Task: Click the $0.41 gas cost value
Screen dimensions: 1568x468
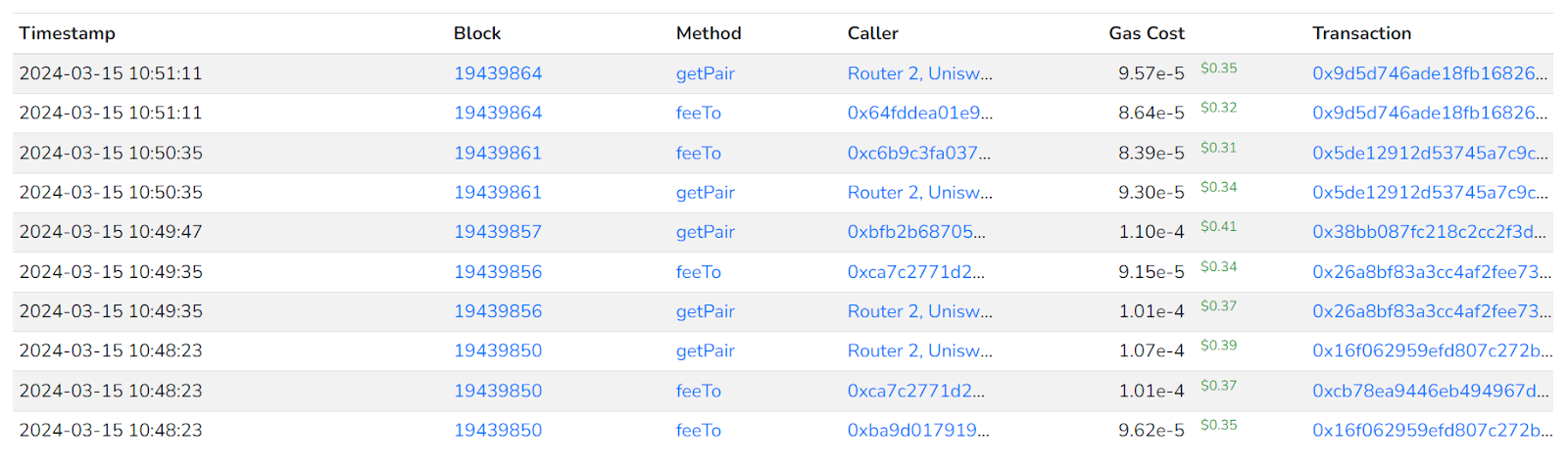Action: pyautogui.click(x=1218, y=226)
